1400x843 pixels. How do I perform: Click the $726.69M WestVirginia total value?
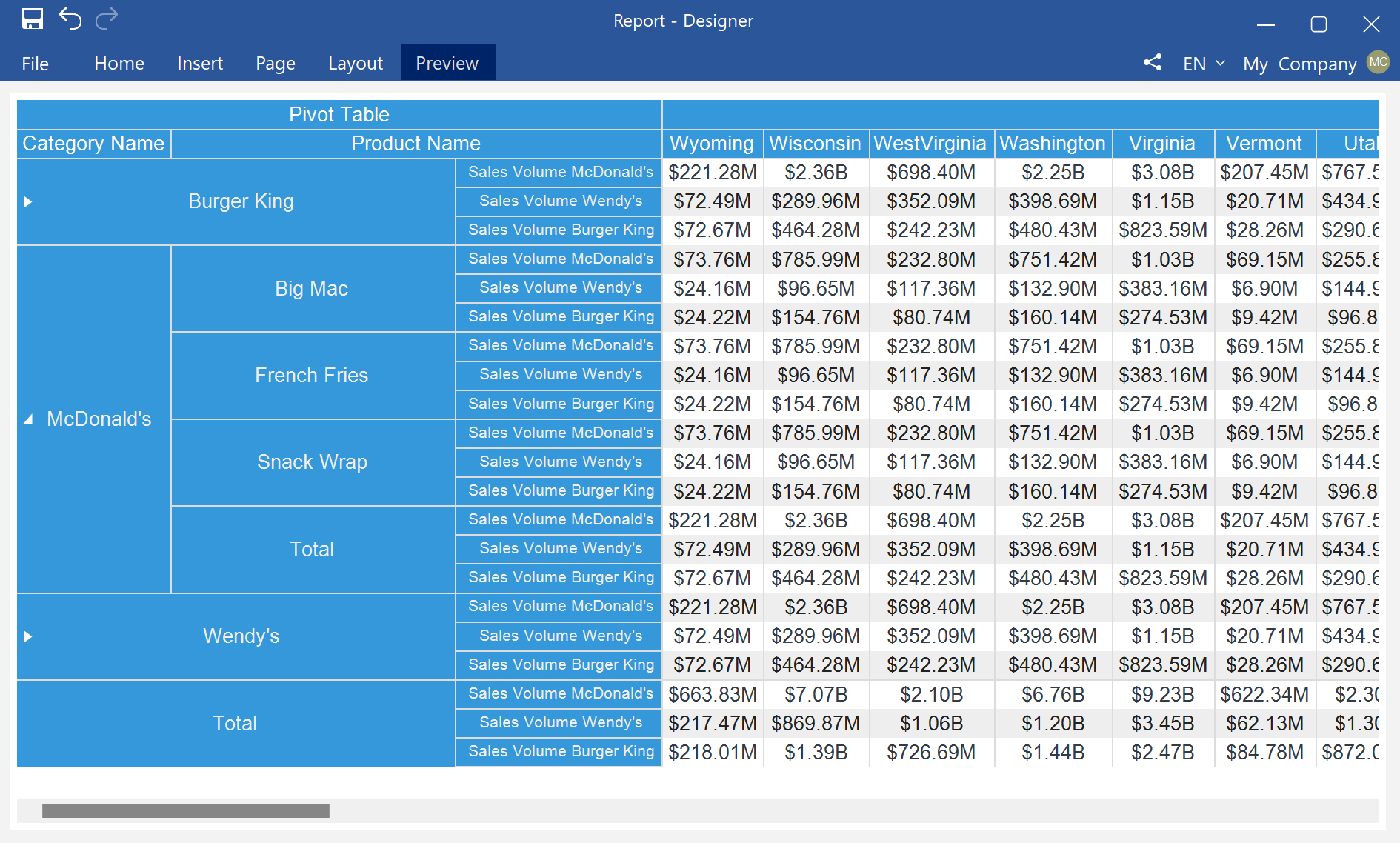(x=931, y=753)
